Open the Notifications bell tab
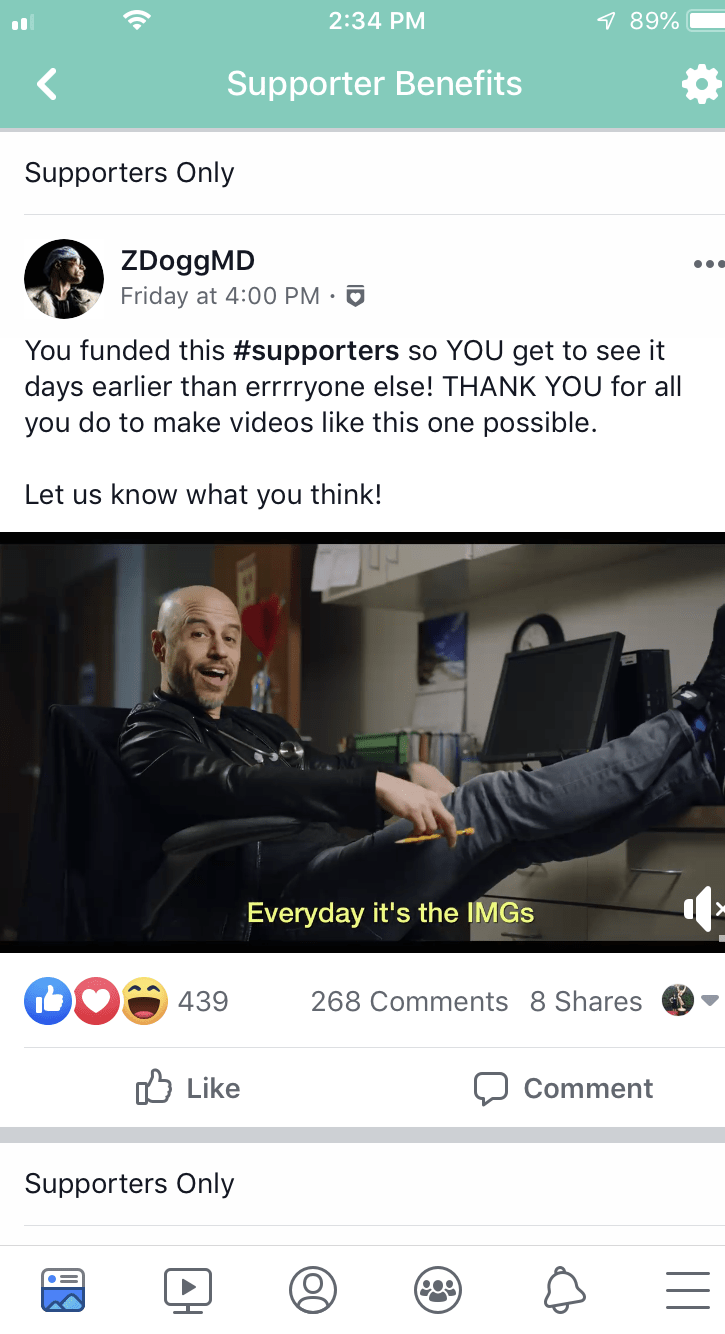The image size is (725, 1334). (564, 1290)
